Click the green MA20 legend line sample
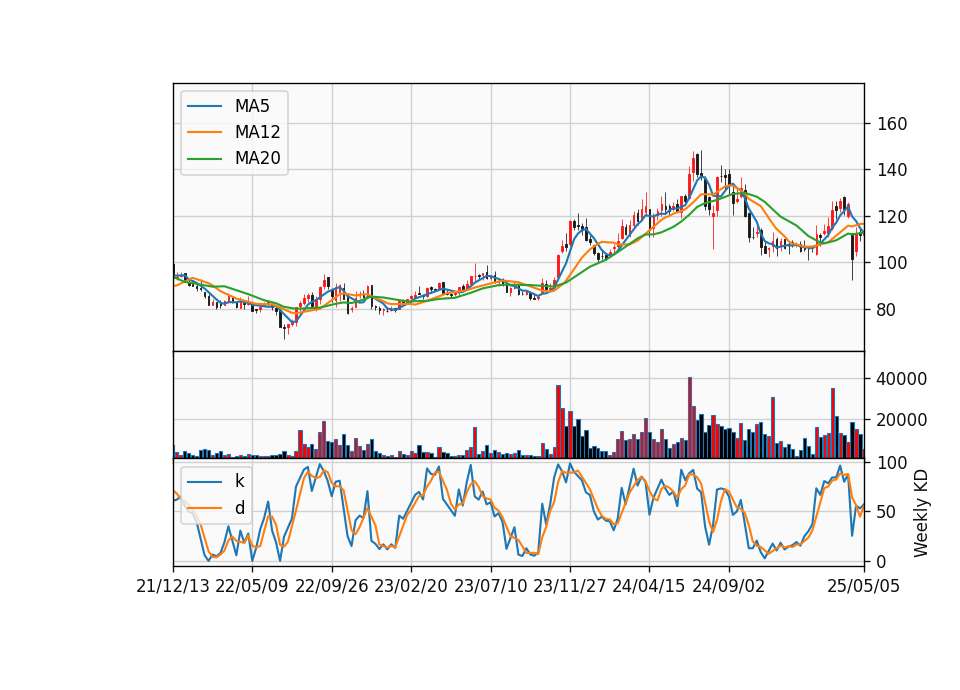Image resolution: width=960 pixels, height=690 pixels. [x=204, y=158]
